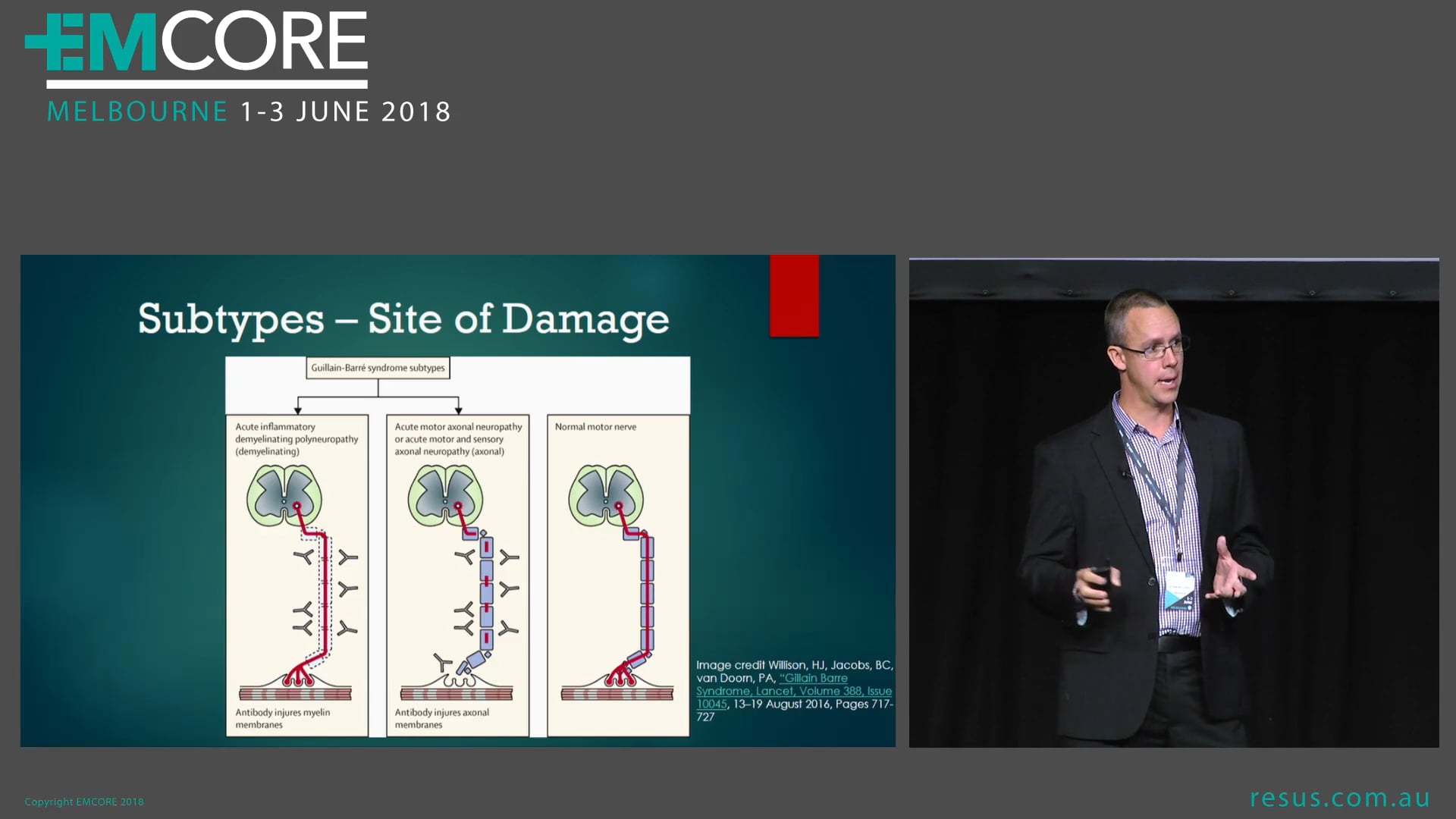This screenshot has width=1456, height=819.
Task: Select the normal motor nerve diagram
Action: [x=618, y=573]
